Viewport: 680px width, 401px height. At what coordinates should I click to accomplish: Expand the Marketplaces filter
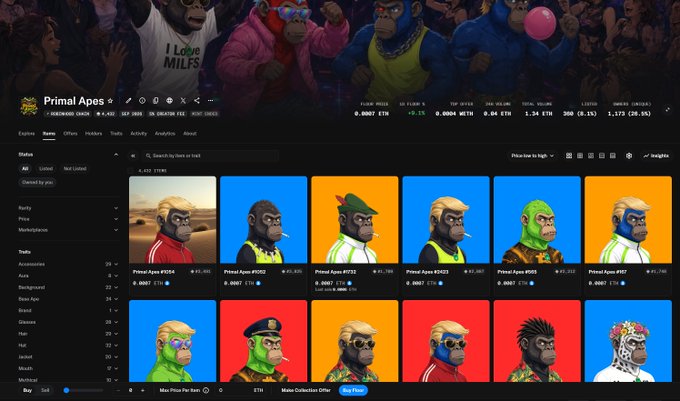(x=68, y=230)
